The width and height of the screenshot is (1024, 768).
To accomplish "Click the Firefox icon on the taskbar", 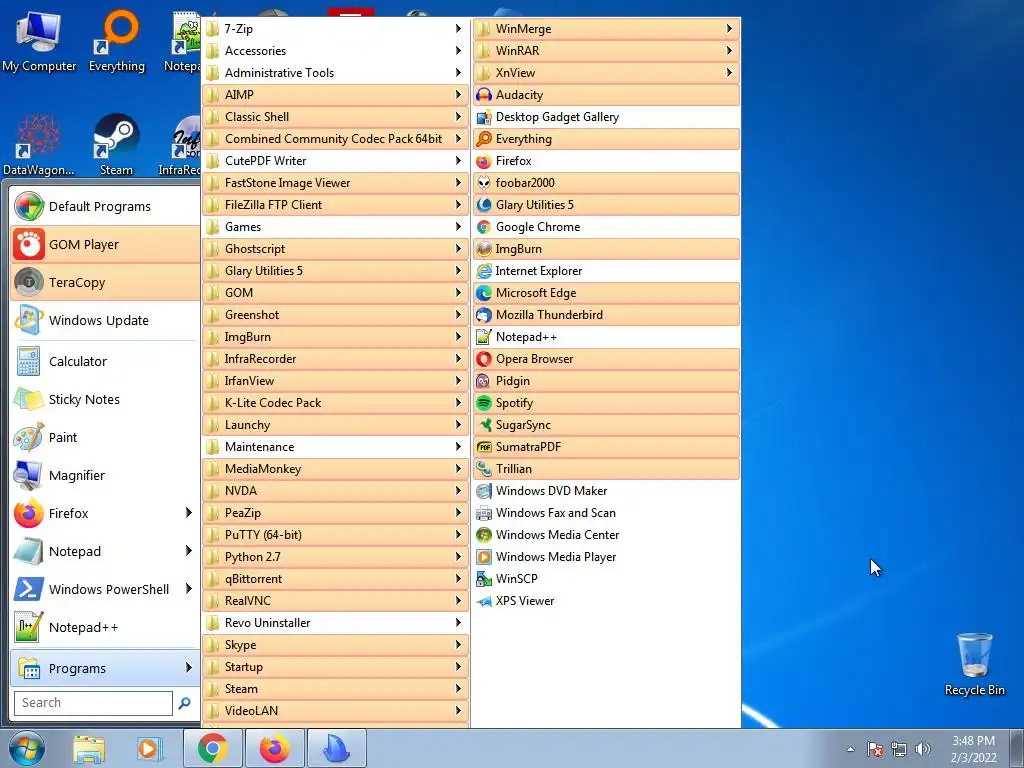I will click(x=275, y=748).
